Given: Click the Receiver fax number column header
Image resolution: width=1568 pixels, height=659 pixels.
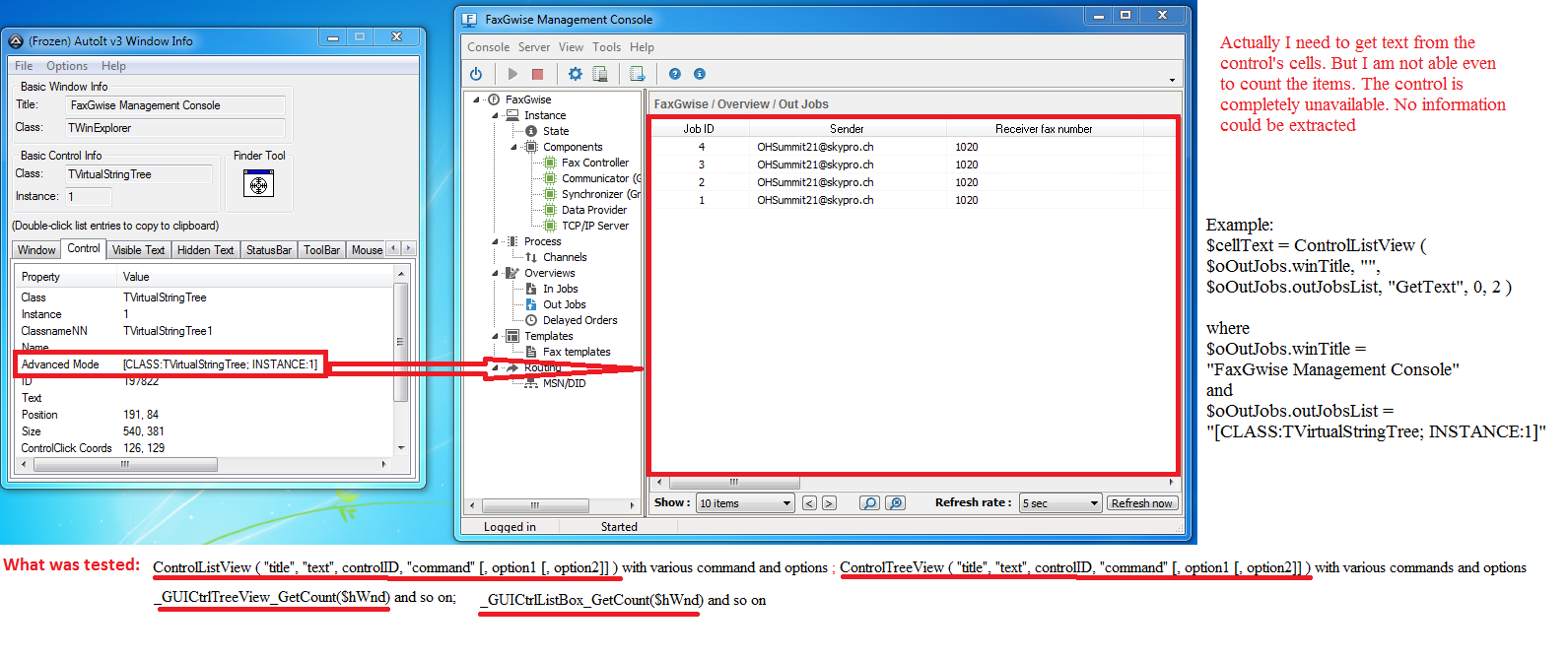Looking at the screenshot, I should [1044, 129].
